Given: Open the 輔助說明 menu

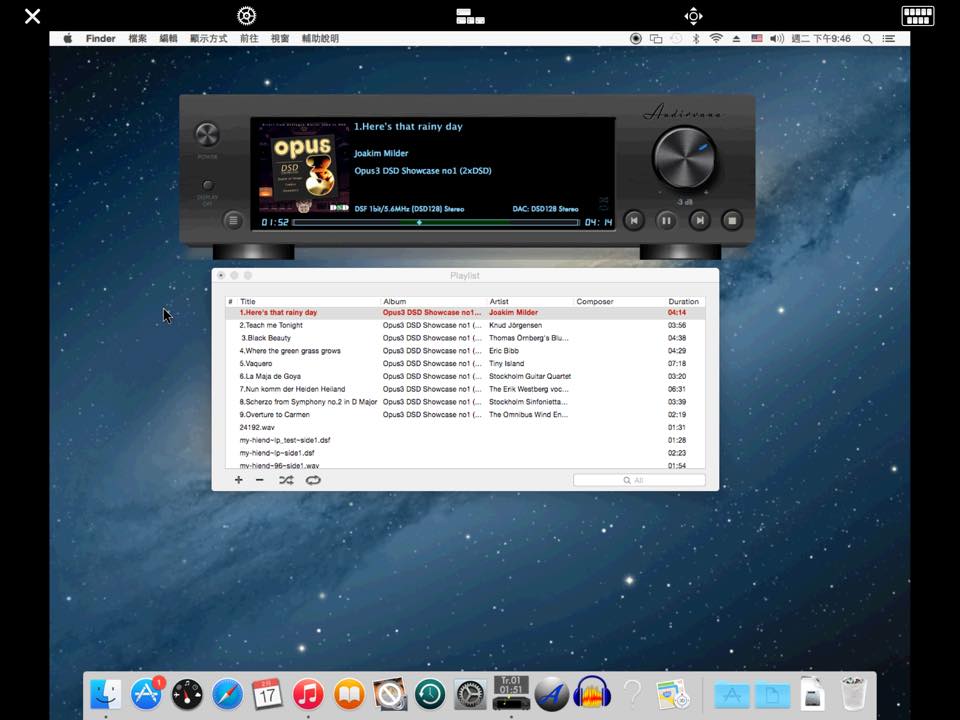Looking at the screenshot, I should 320,39.
